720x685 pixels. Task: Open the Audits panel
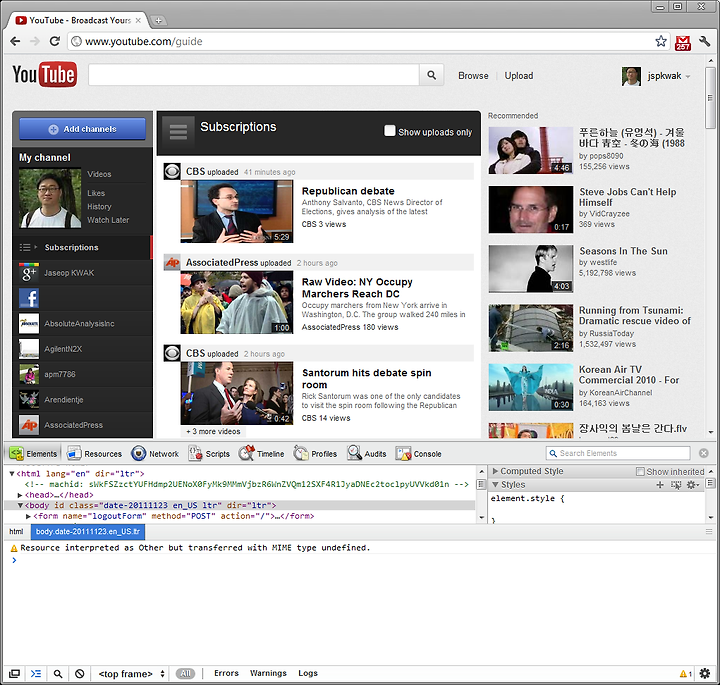(367, 454)
